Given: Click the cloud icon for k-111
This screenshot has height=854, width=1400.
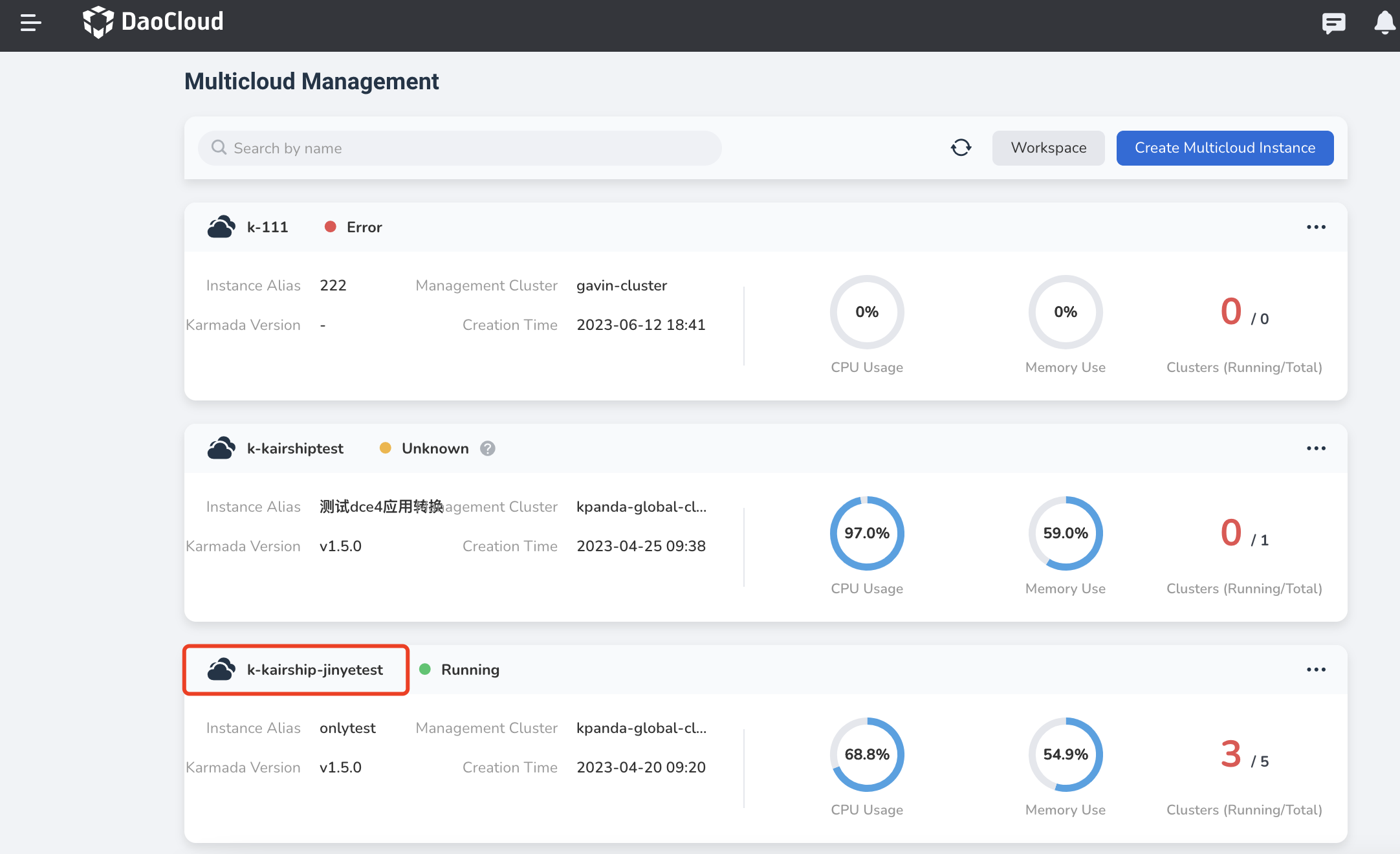Looking at the screenshot, I should pos(221,227).
